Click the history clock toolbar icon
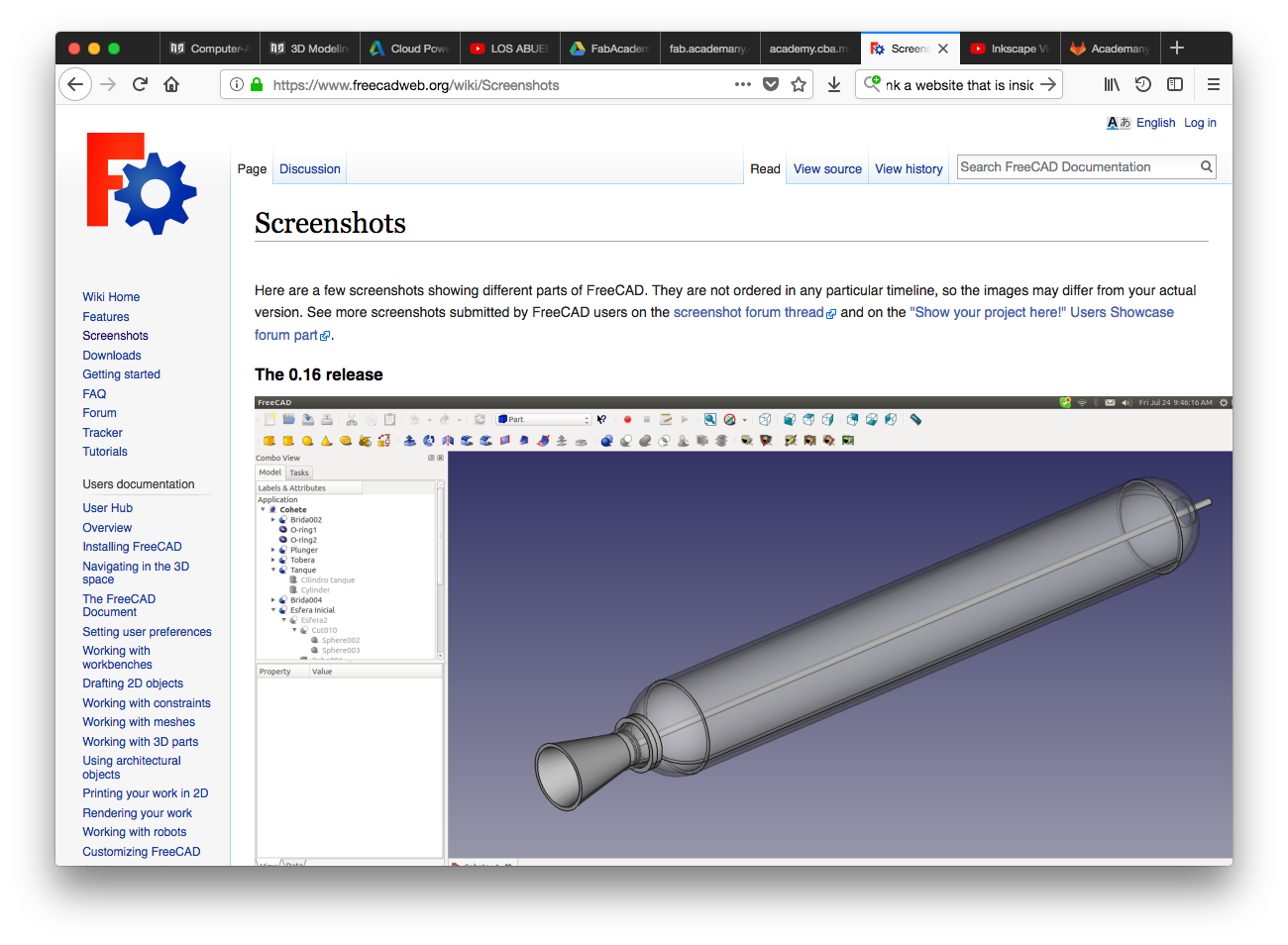The width and height of the screenshot is (1288, 945). (x=1143, y=85)
